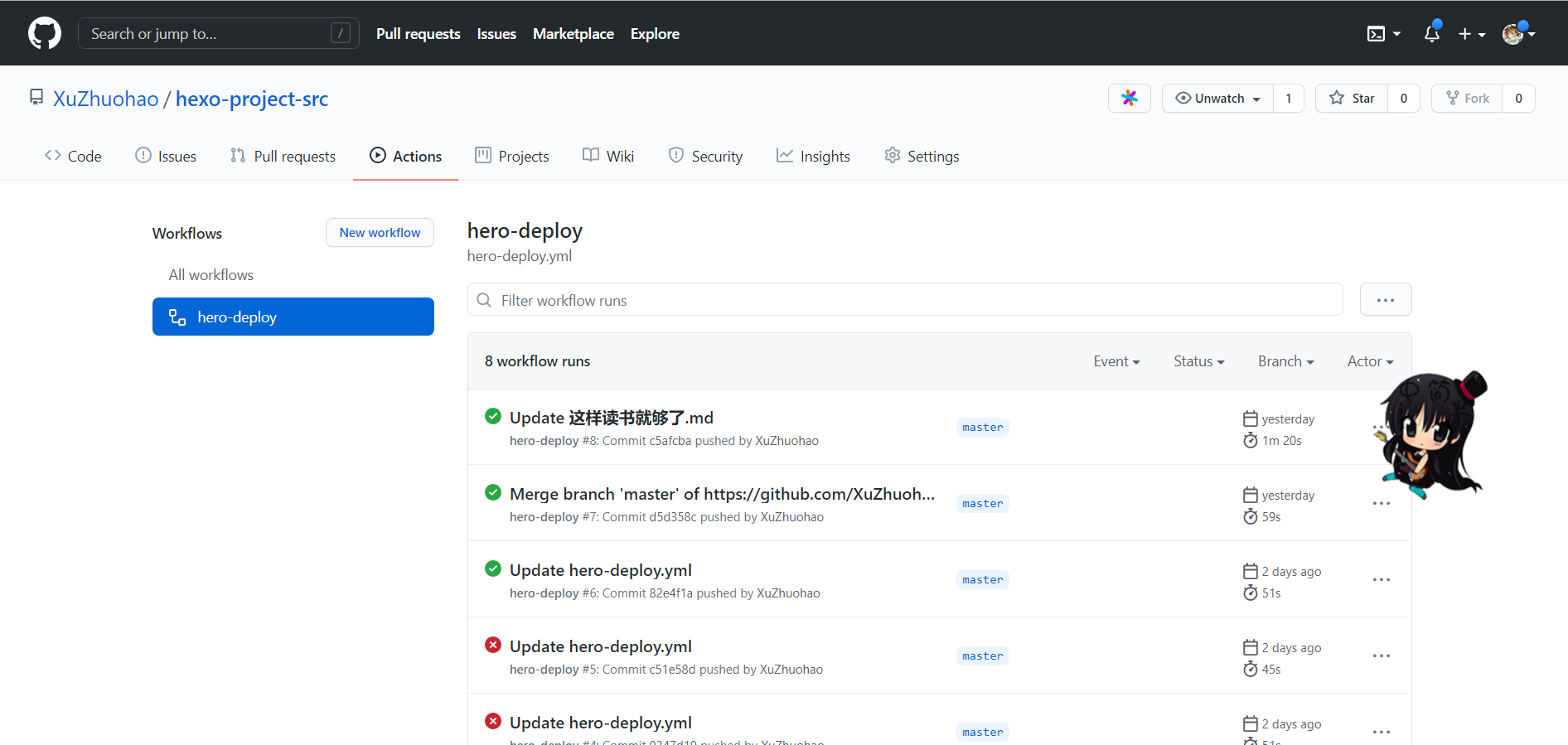The height and width of the screenshot is (745, 1568).
Task: View stargazers count 0
Action: coord(1404,98)
